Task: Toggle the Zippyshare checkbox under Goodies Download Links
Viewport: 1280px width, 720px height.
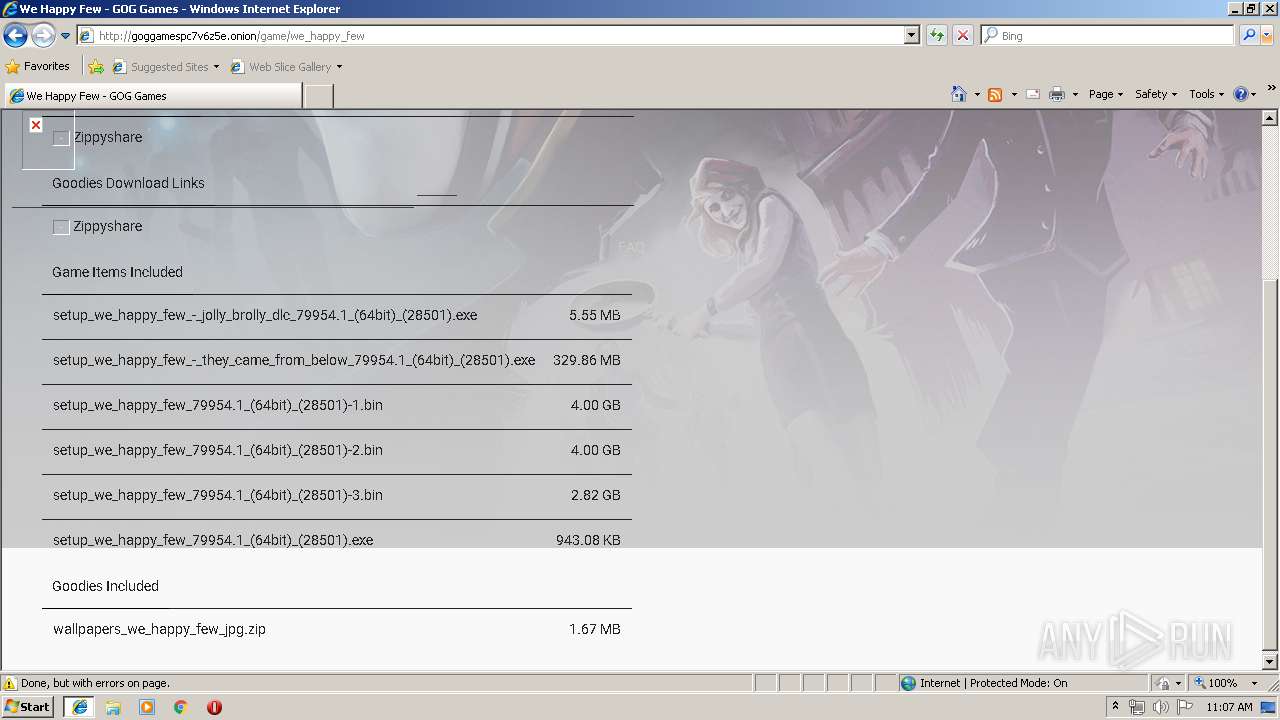Action: click(61, 227)
